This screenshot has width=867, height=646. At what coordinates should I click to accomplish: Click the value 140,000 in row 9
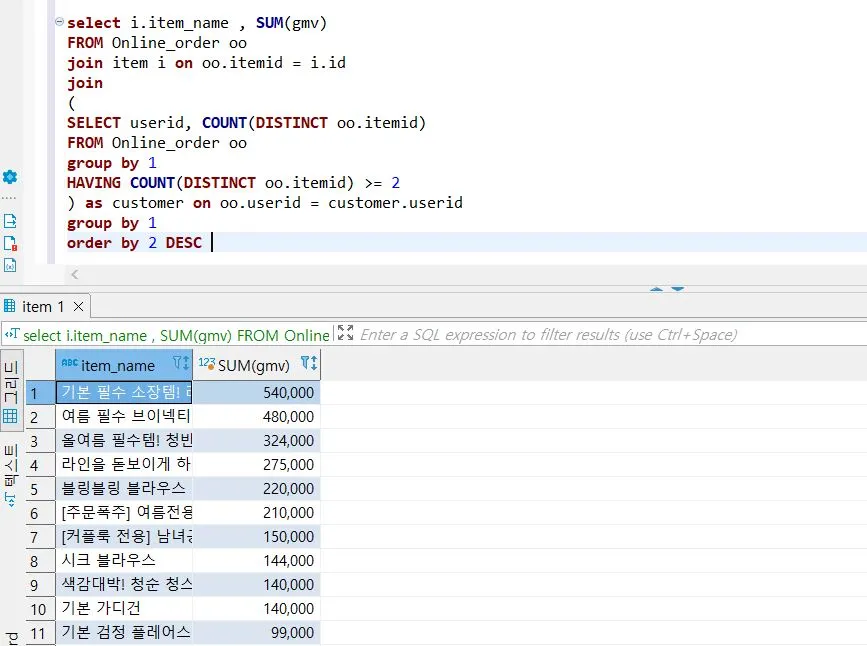coord(288,585)
